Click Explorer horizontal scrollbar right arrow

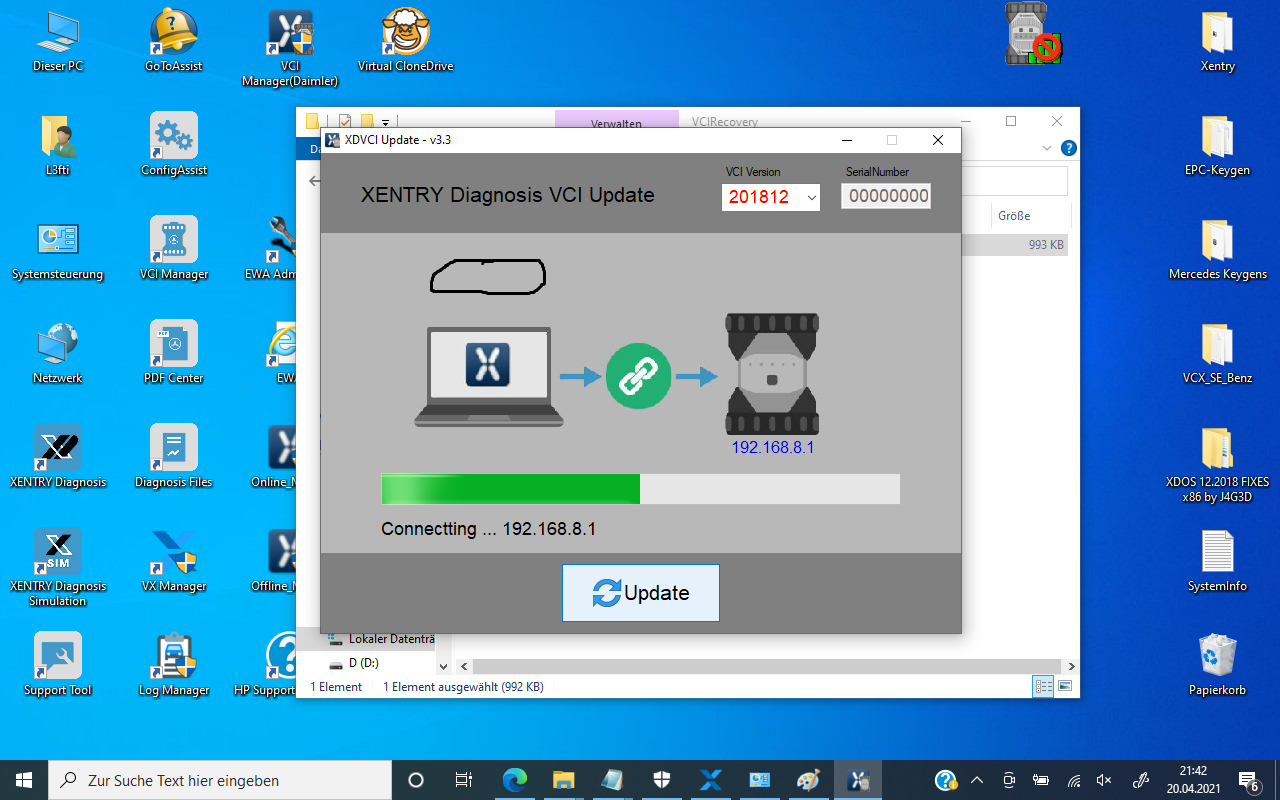[1071, 666]
